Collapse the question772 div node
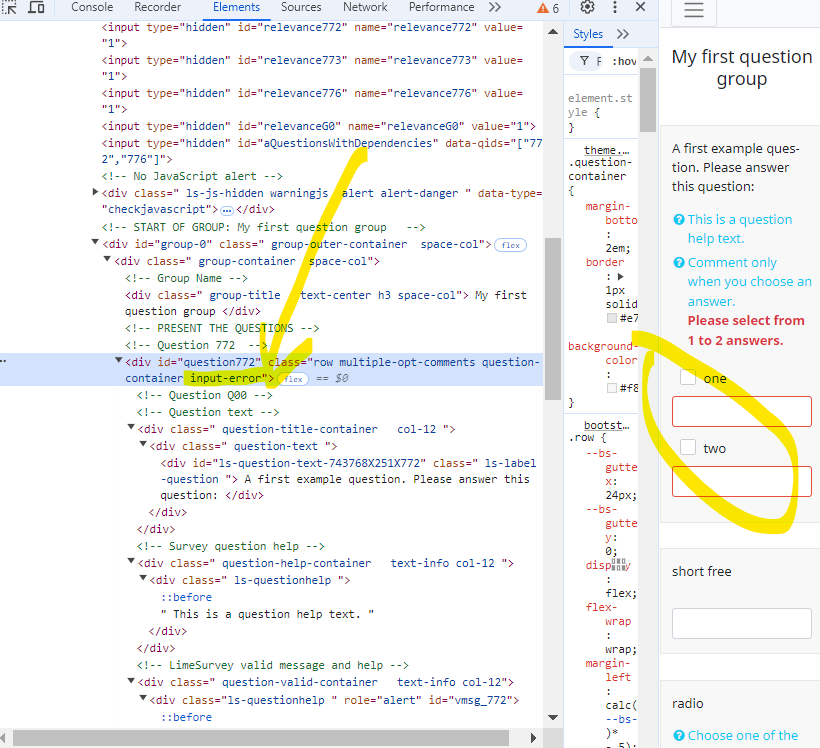Screen dimensions: 820x748 (119, 362)
